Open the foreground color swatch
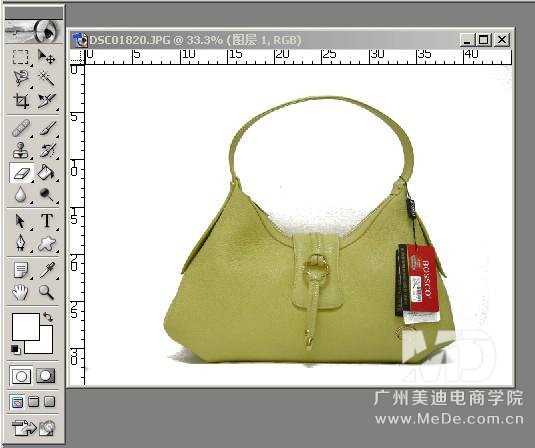 tap(25, 326)
